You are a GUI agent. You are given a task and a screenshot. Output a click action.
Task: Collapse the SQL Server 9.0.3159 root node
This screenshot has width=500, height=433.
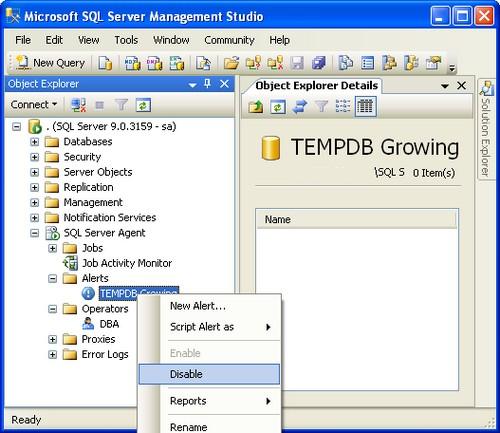pos(17,127)
